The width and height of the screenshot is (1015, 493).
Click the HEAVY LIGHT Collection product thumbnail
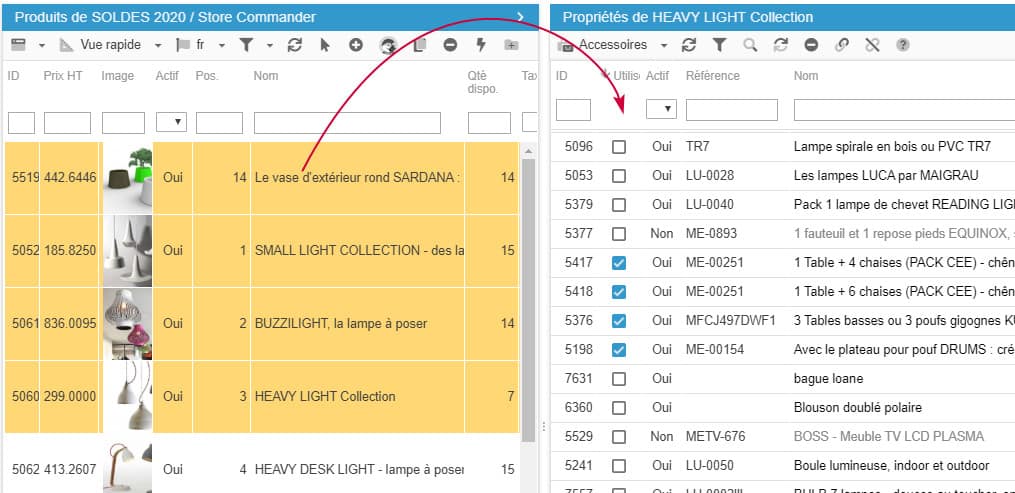126,396
